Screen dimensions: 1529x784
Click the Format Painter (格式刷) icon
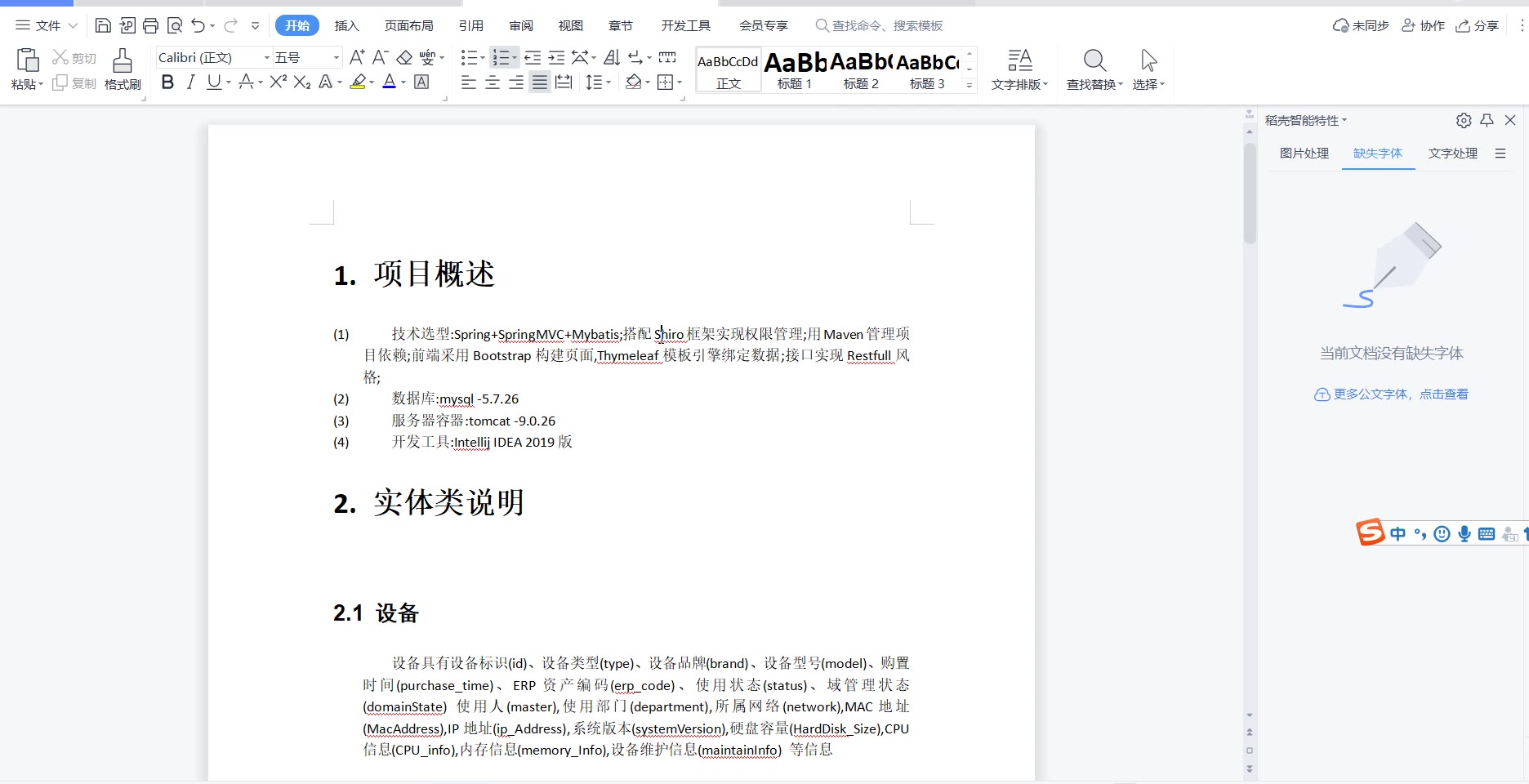coord(123,69)
